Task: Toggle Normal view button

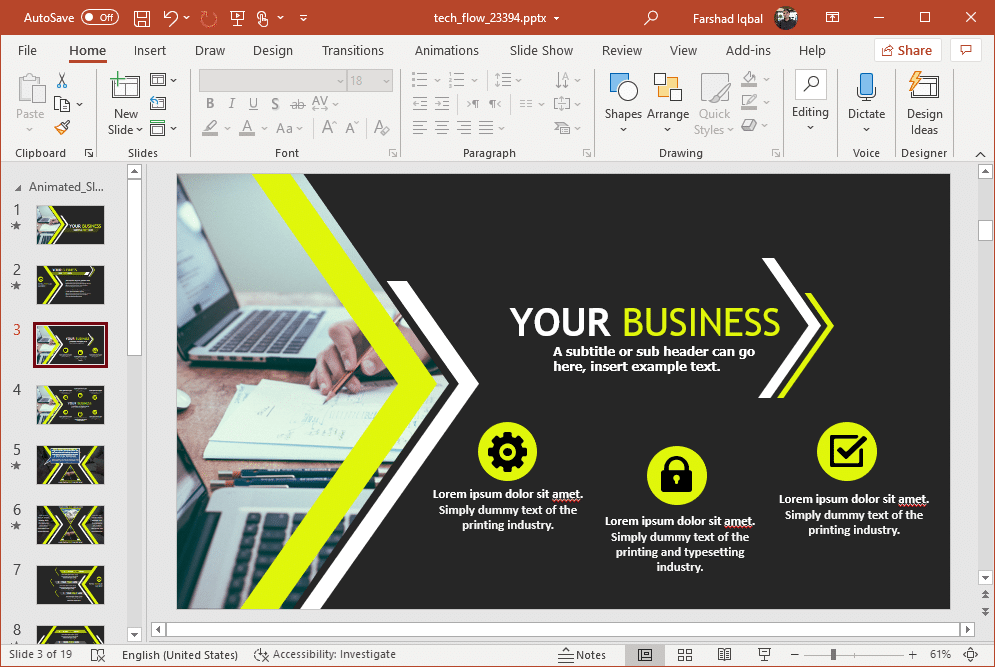Action: point(645,655)
